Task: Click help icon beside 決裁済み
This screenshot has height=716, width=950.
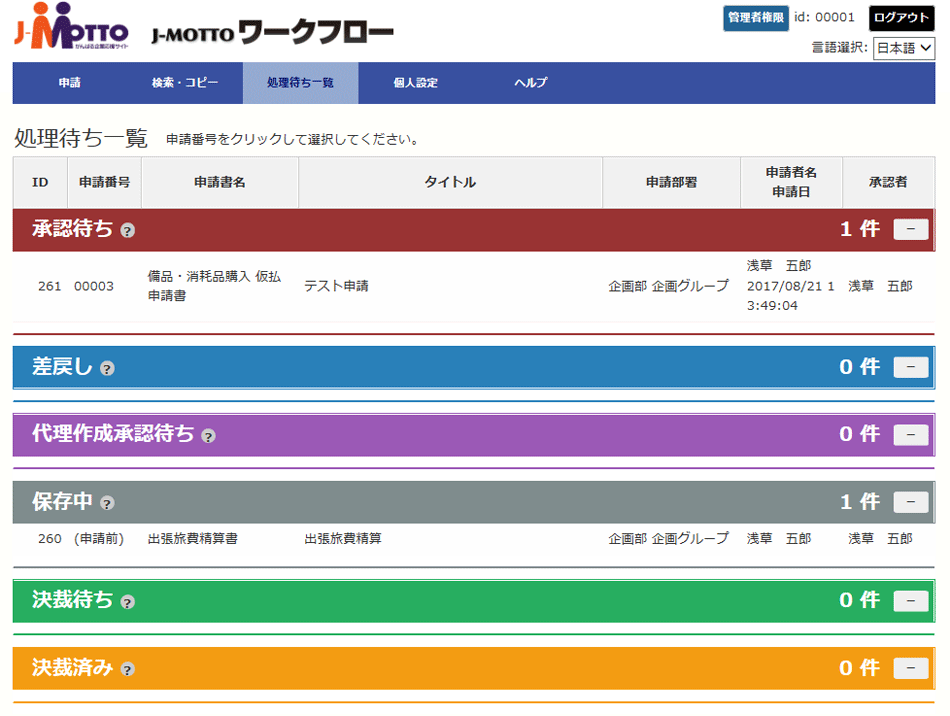Action: 127,669
